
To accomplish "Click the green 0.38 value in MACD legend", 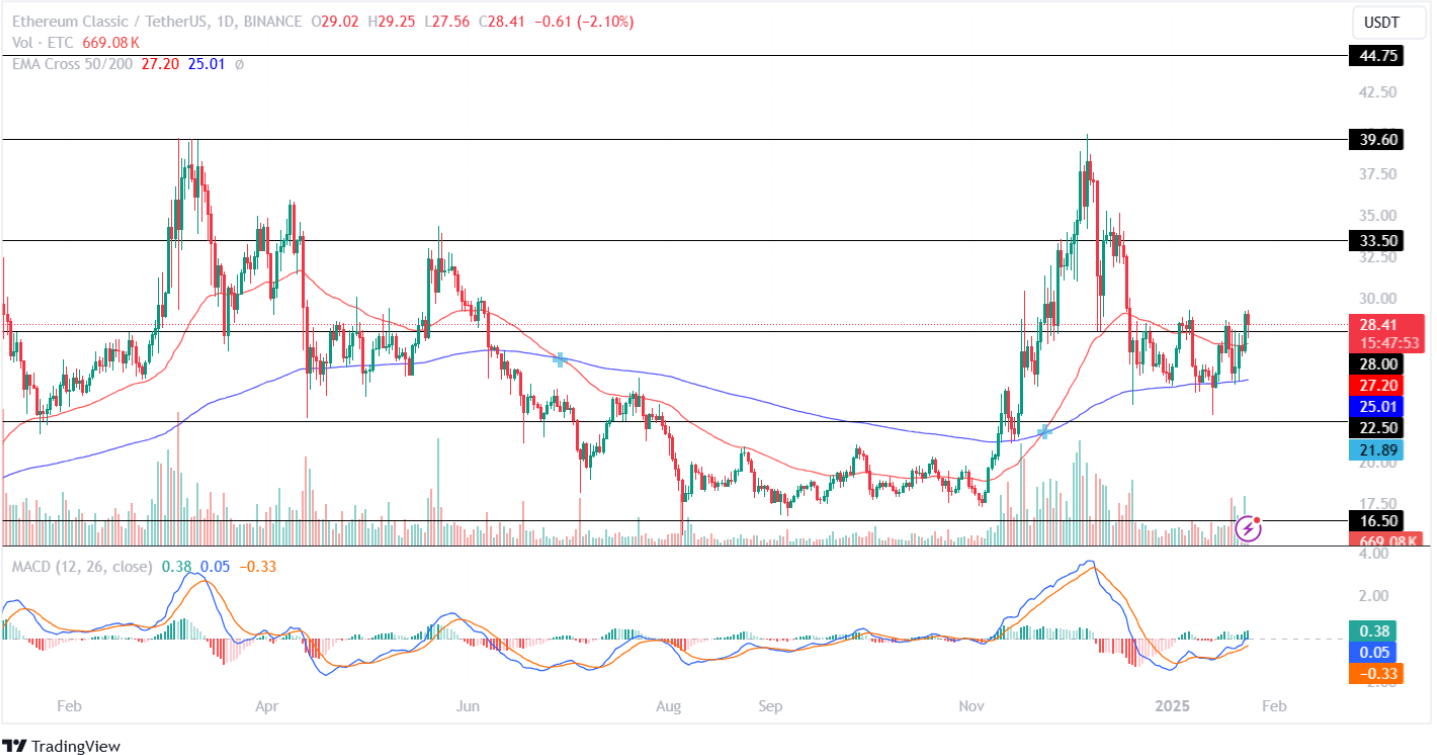I will 176,566.
